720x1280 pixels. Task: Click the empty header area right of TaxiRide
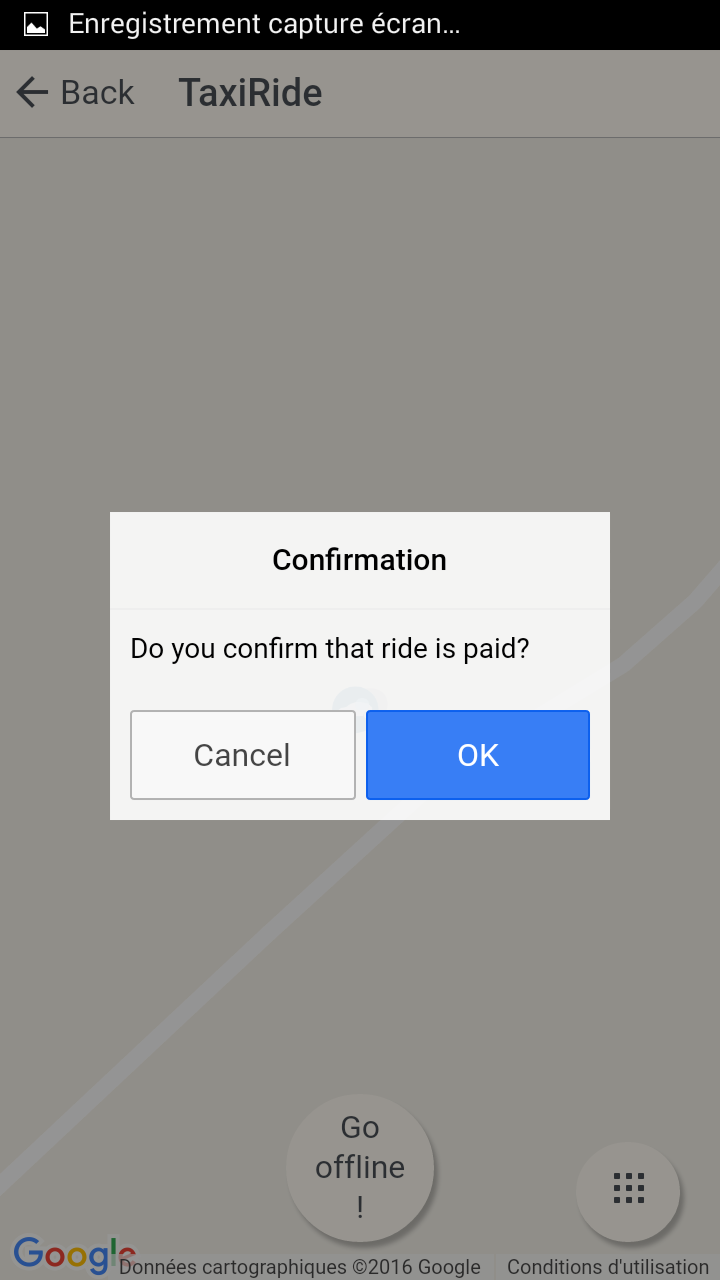click(520, 93)
